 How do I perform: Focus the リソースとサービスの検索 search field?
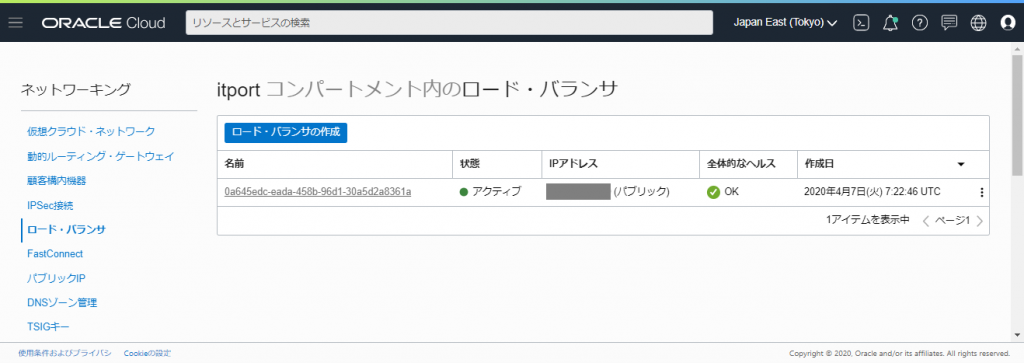(x=449, y=23)
